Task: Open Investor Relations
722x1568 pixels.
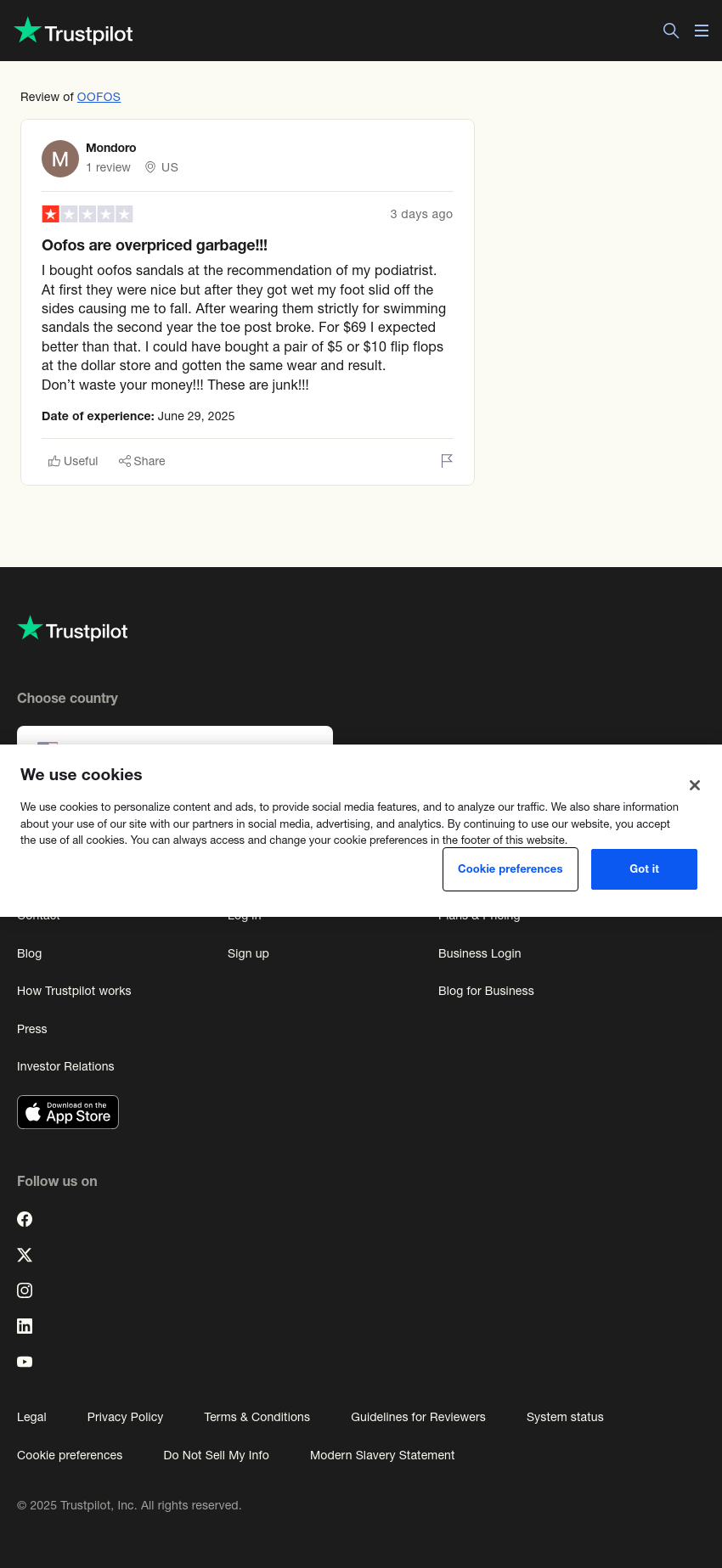Action: [65, 1066]
